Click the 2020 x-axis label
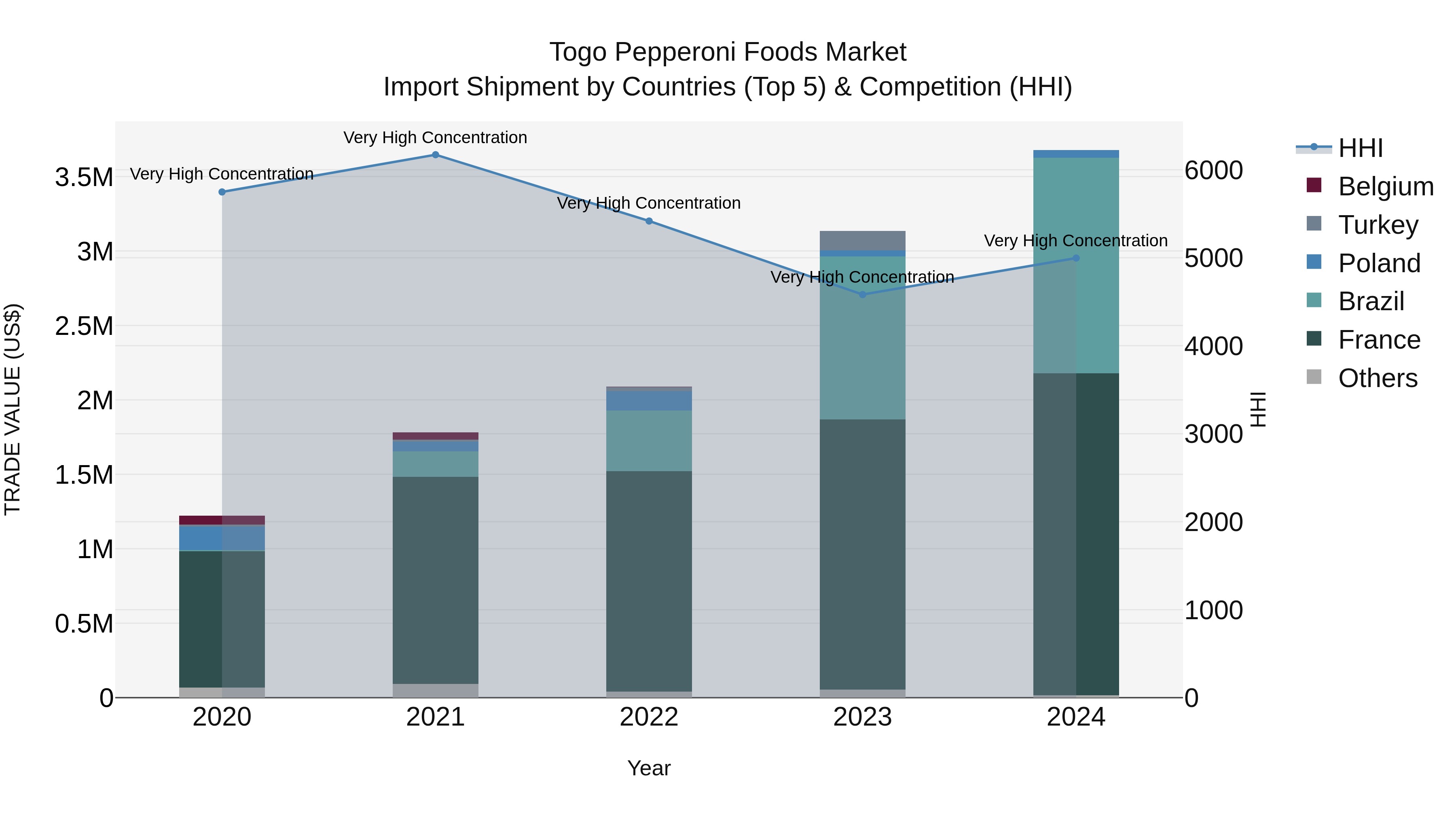Viewport: 1456px width, 819px height. pos(222,717)
